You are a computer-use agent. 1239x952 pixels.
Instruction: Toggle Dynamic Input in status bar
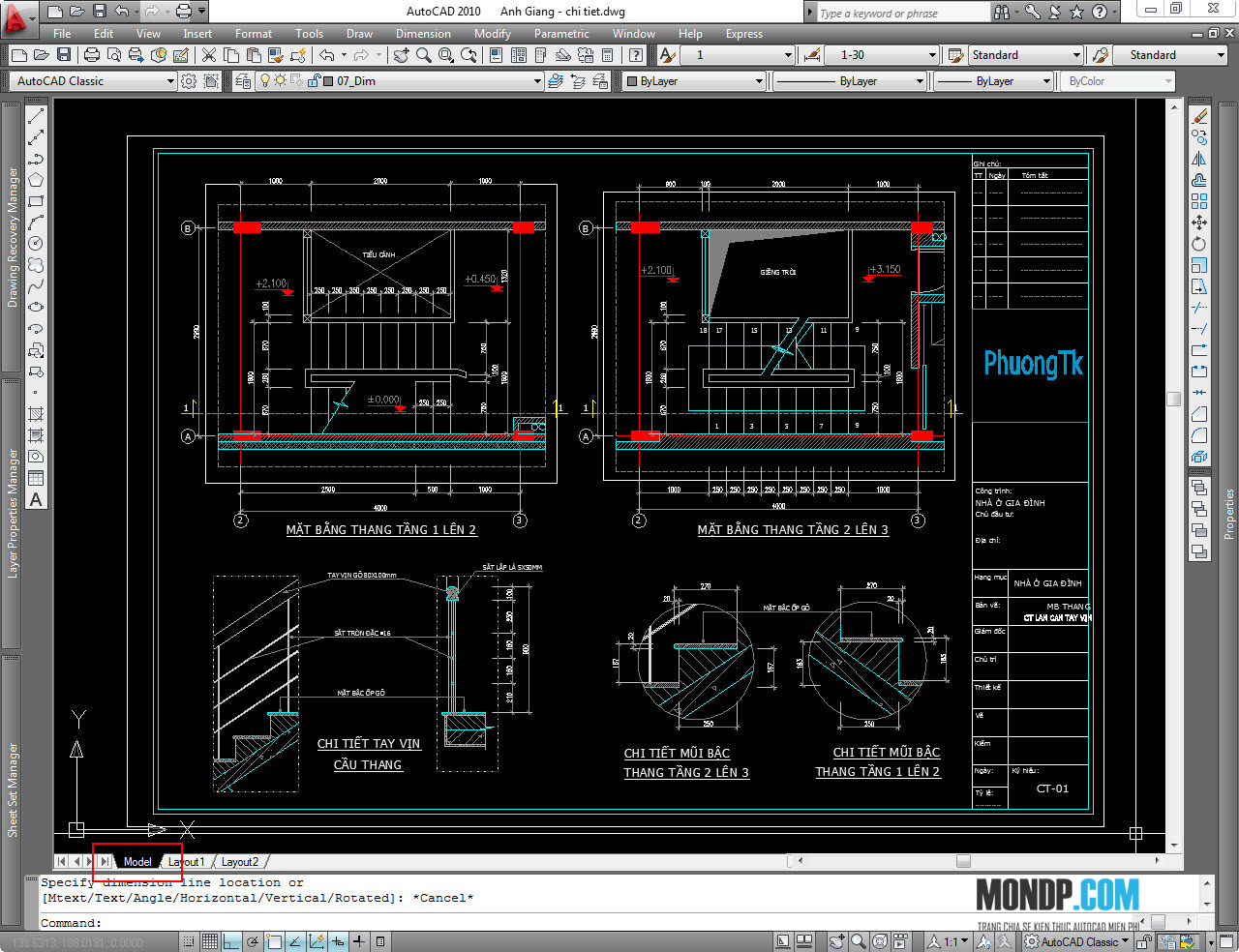pyautogui.click(x=338, y=941)
